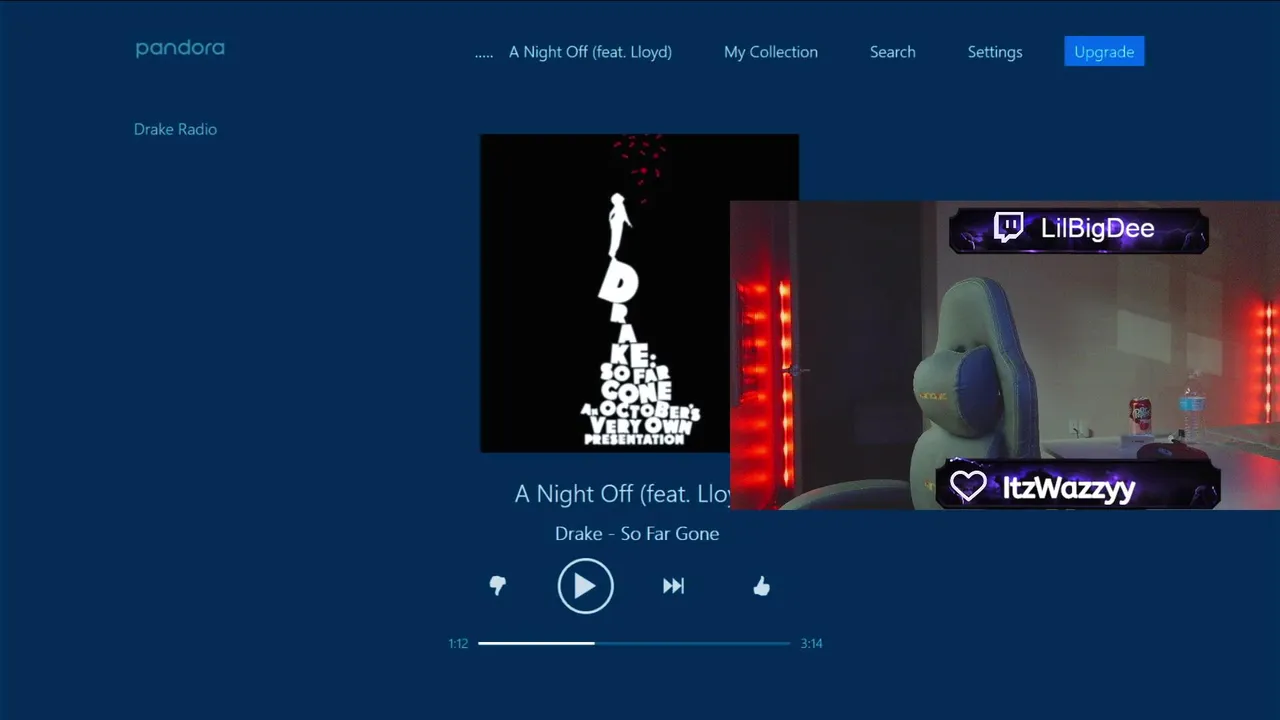Click the dots icon before the Now Playing title
Viewport: 1280px width, 720px height.
click(484, 56)
